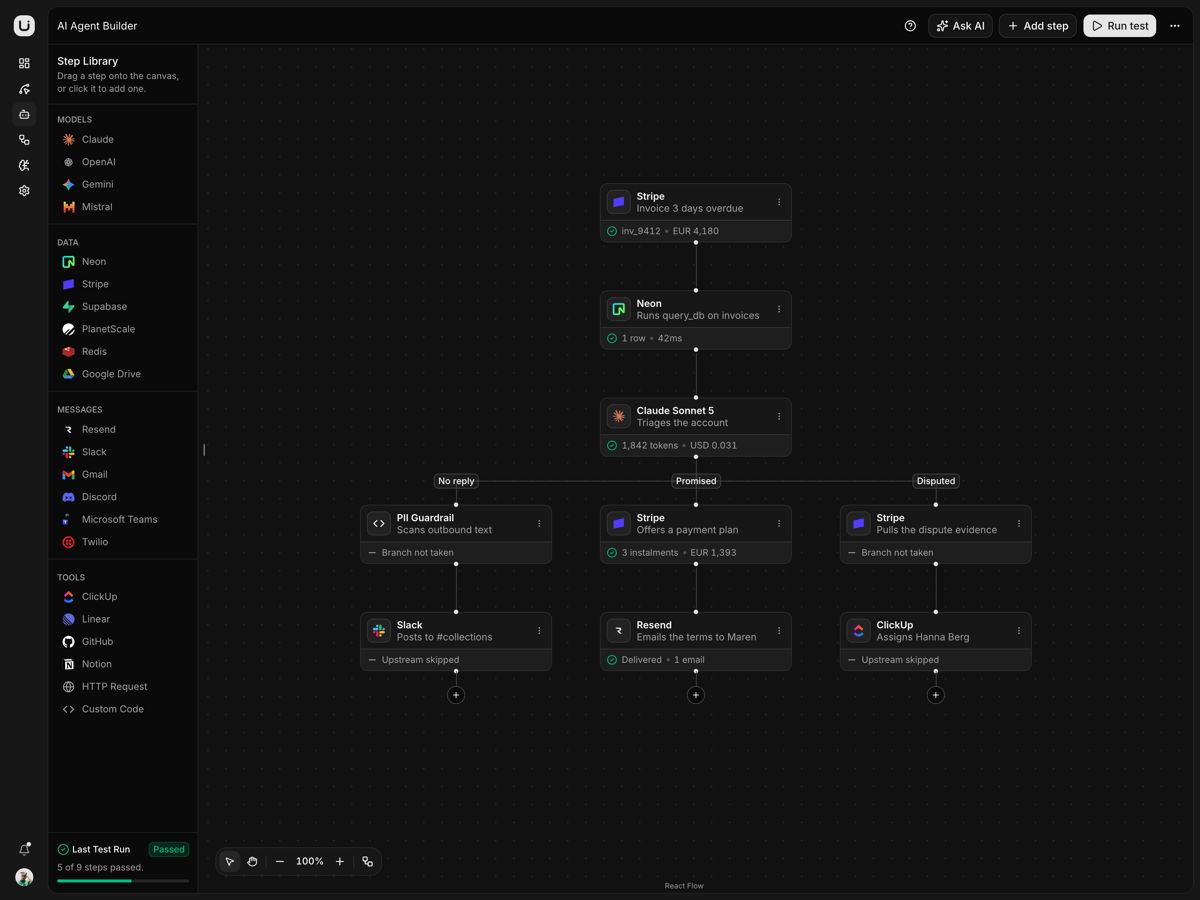This screenshot has height=900, width=1200.
Task: Click the Last Test Run progress bar
Action: [123, 881]
